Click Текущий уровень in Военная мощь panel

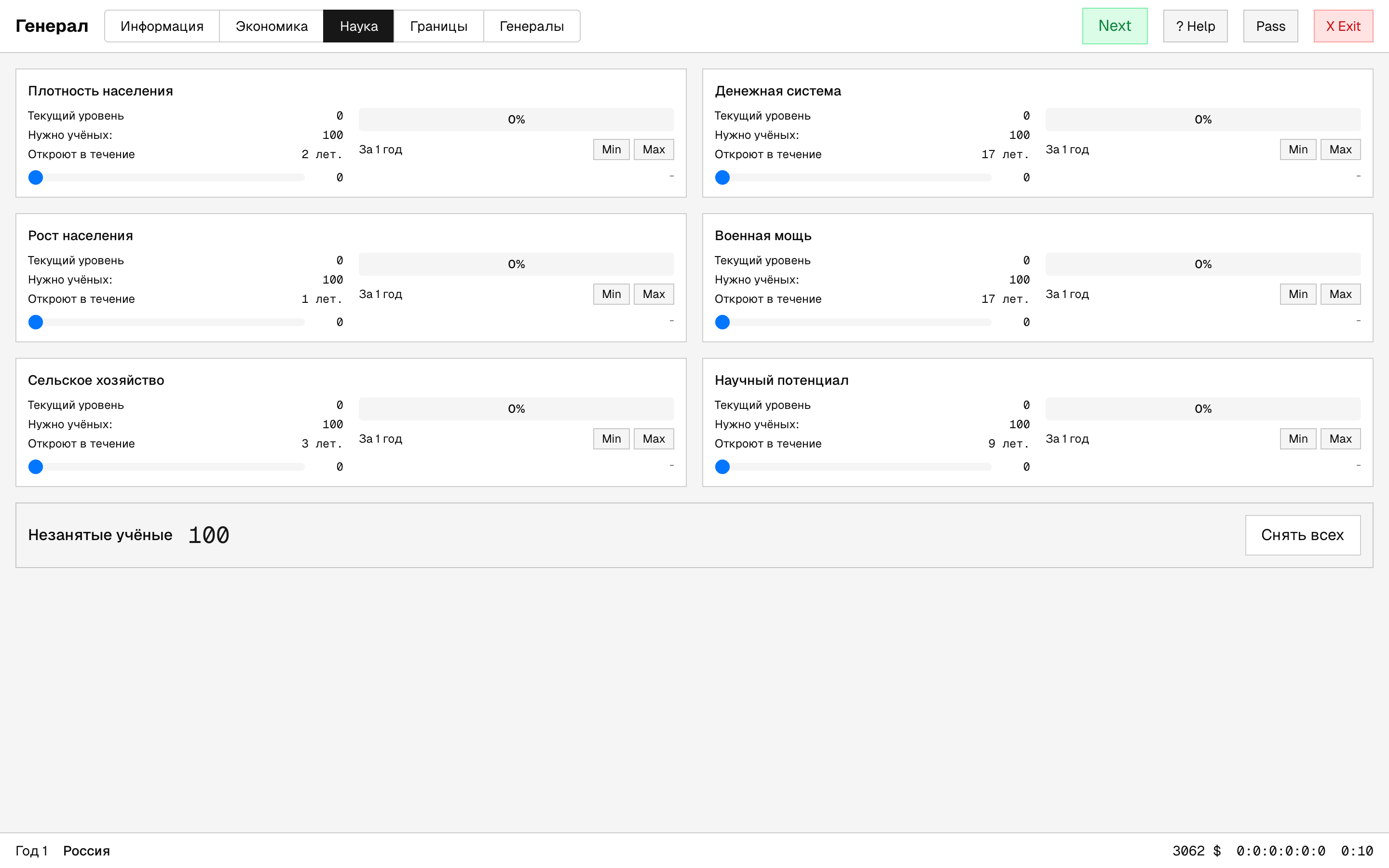762,260
